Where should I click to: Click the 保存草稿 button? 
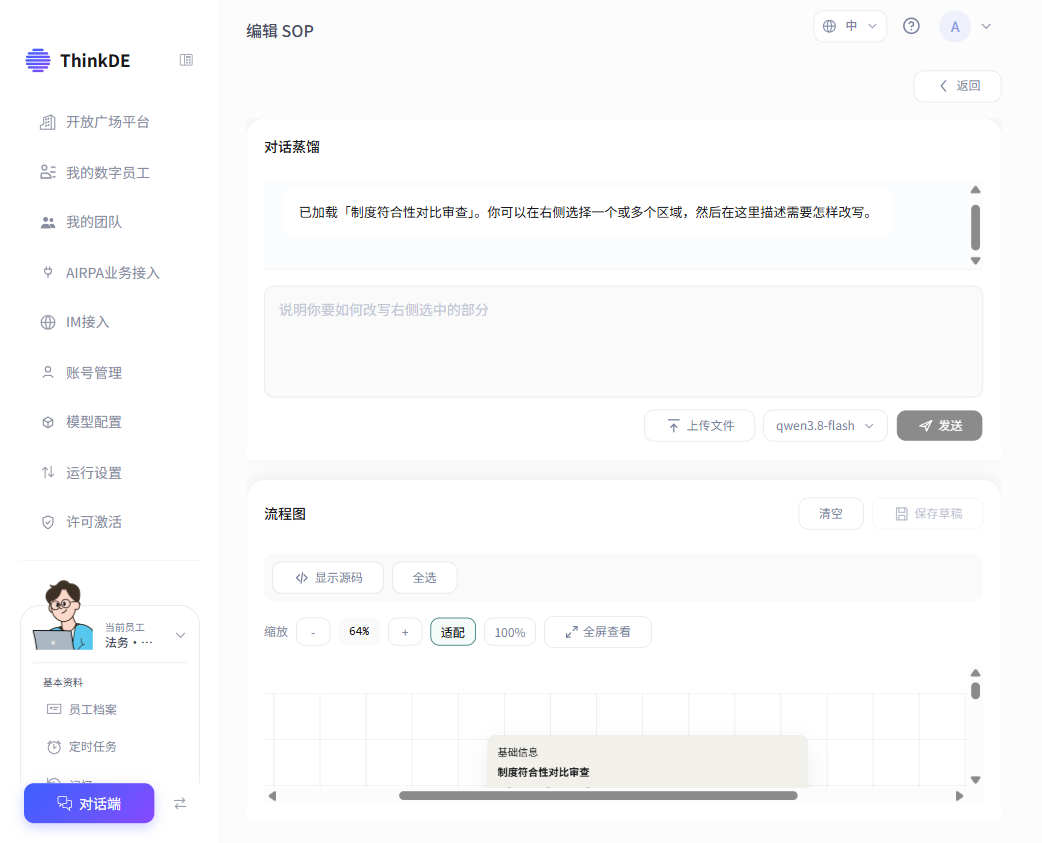tap(928, 514)
